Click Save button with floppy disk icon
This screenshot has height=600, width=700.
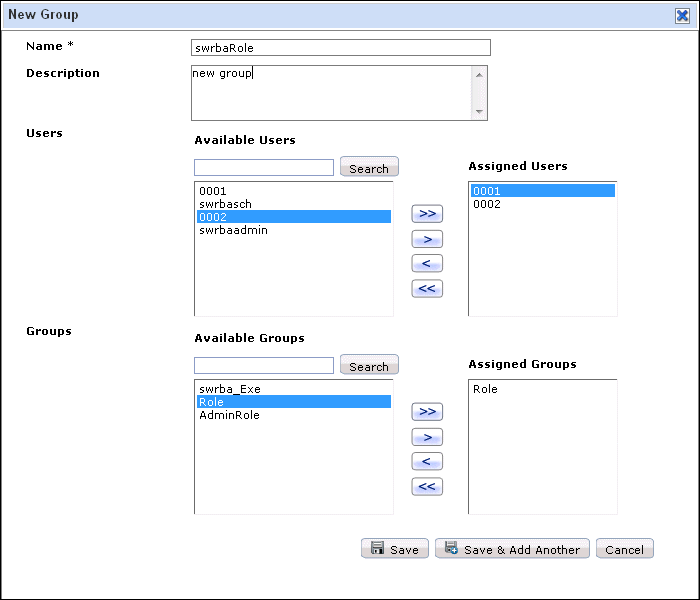click(395, 549)
